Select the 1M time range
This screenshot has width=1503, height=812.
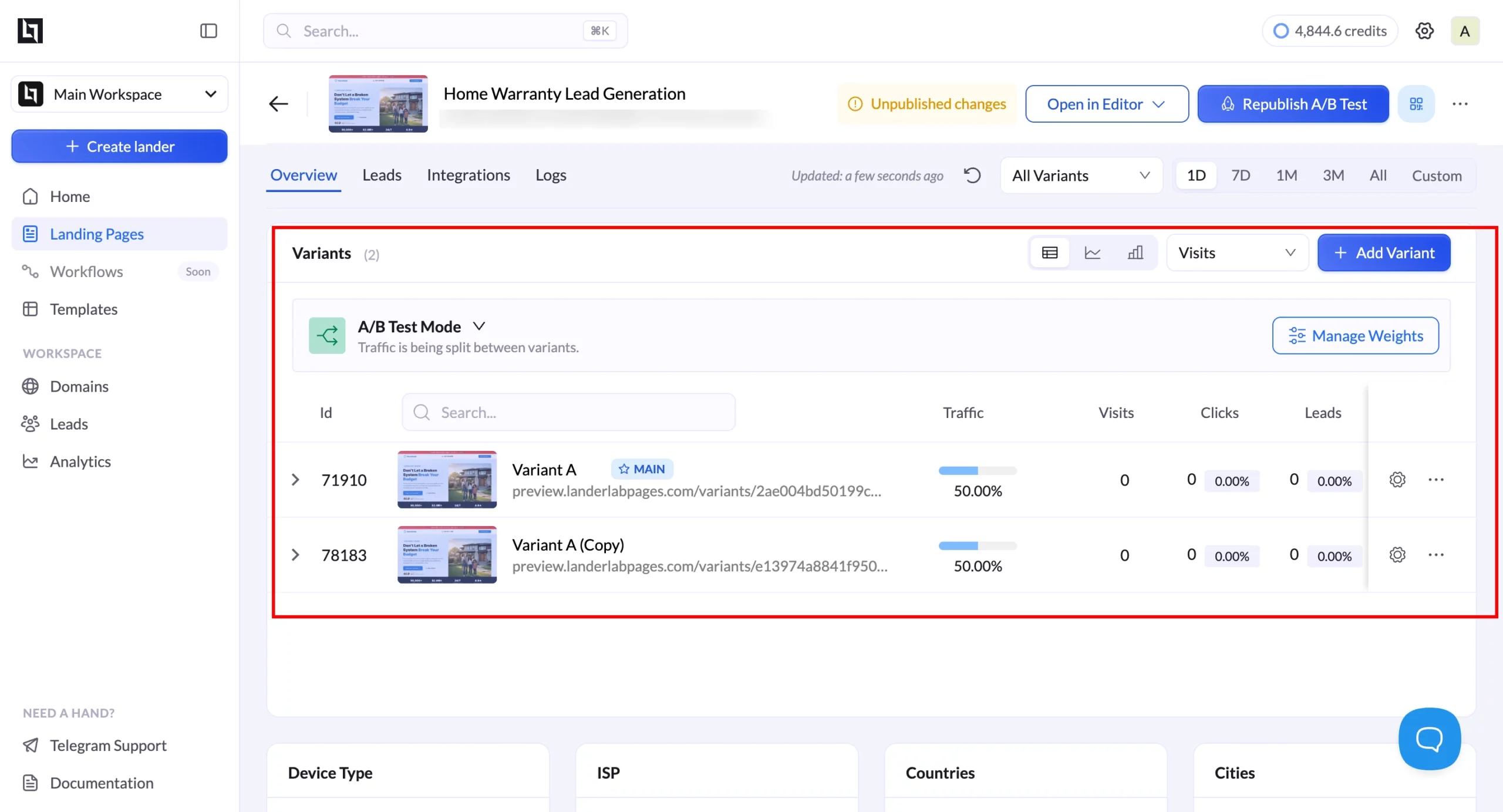coord(1286,175)
